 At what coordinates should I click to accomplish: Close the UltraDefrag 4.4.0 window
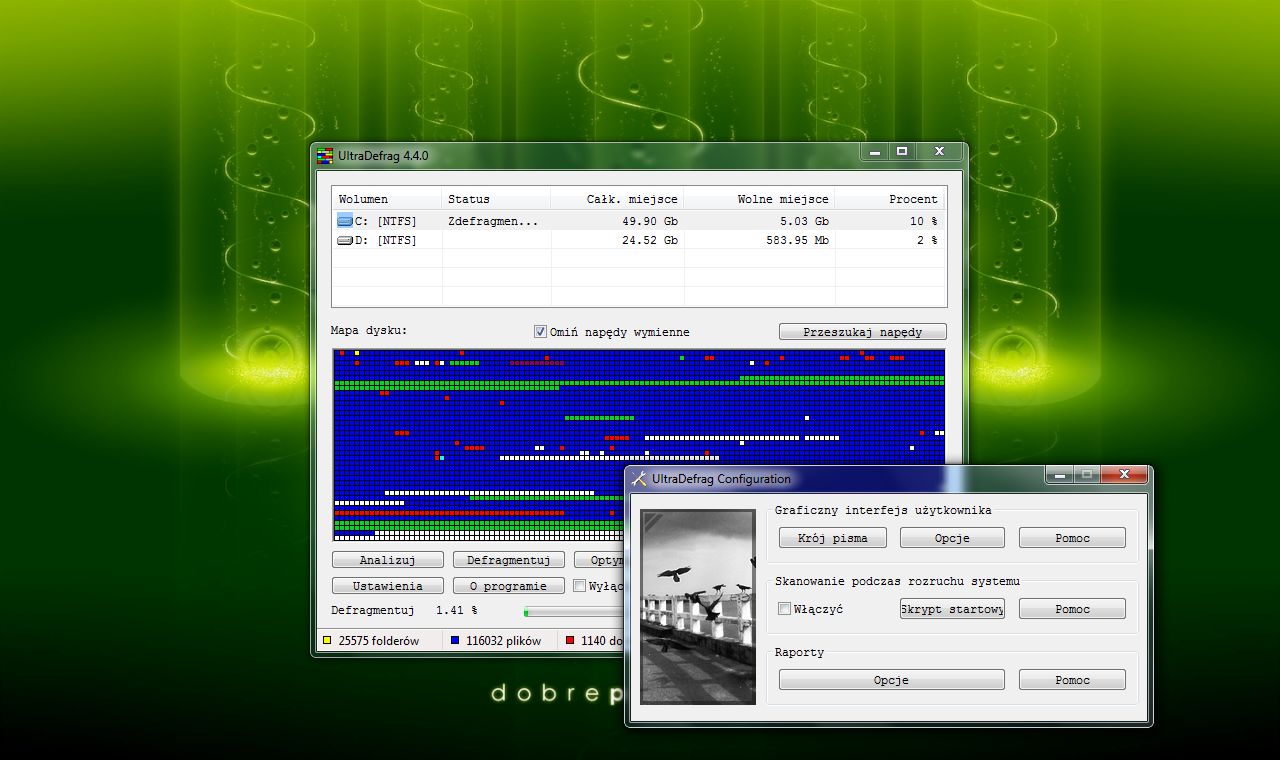click(x=939, y=152)
